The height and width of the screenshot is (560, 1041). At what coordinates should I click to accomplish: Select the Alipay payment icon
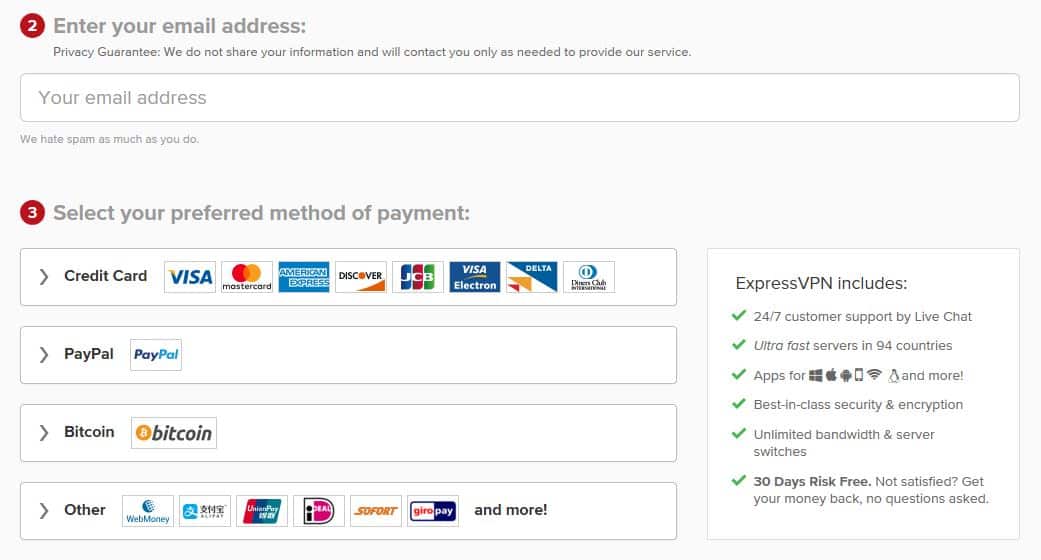[205, 511]
